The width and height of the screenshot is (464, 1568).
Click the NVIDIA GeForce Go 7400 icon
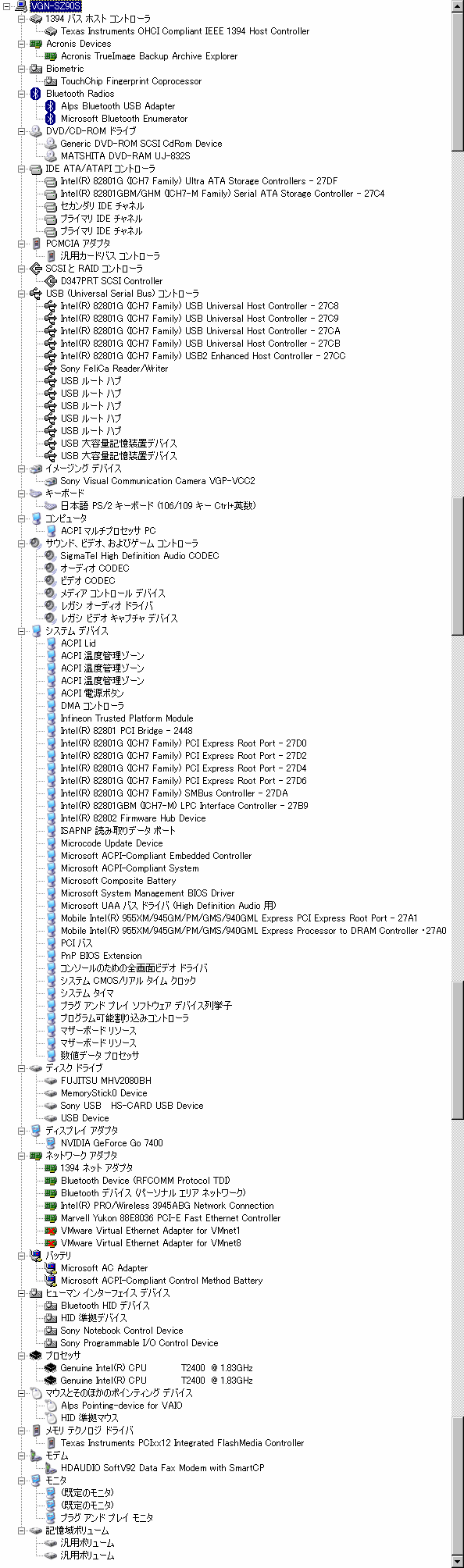pyautogui.click(x=51, y=1143)
